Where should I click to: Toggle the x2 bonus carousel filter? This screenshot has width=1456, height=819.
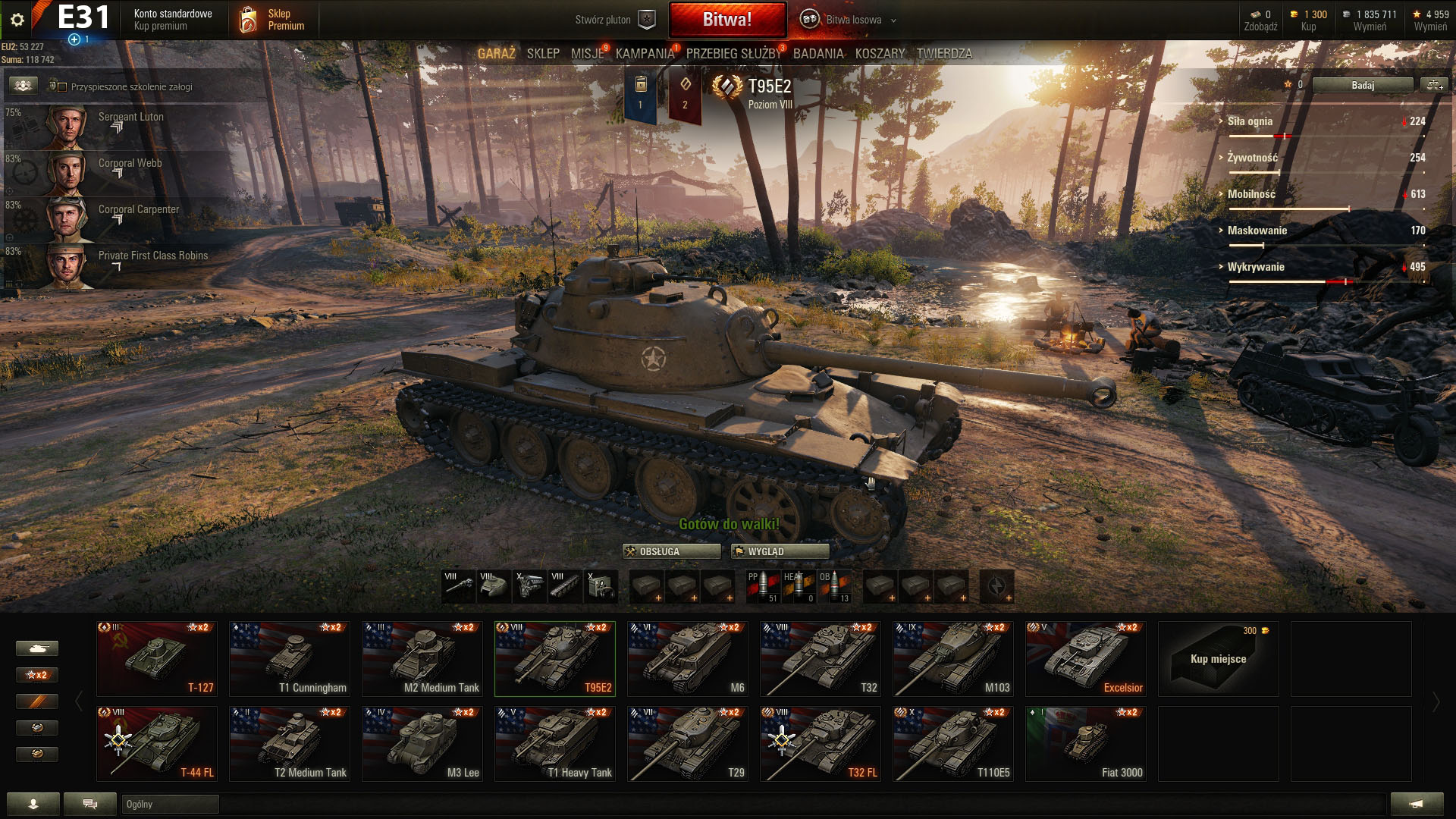[x=36, y=675]
